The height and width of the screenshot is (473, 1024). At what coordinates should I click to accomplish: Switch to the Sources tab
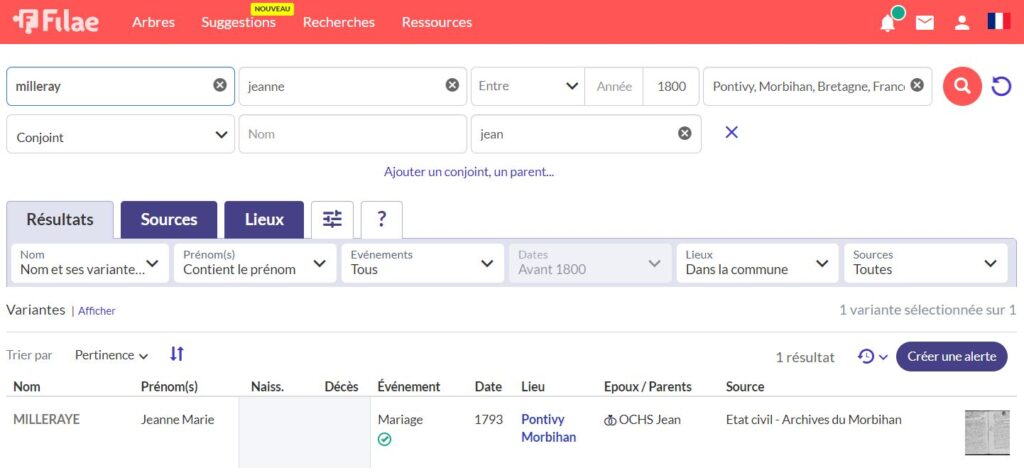point(169,219)
